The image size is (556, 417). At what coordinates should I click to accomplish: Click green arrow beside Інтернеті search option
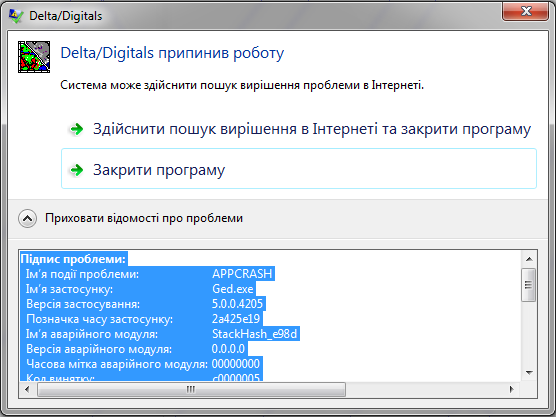pyautogui.click(x=77, y=129)
